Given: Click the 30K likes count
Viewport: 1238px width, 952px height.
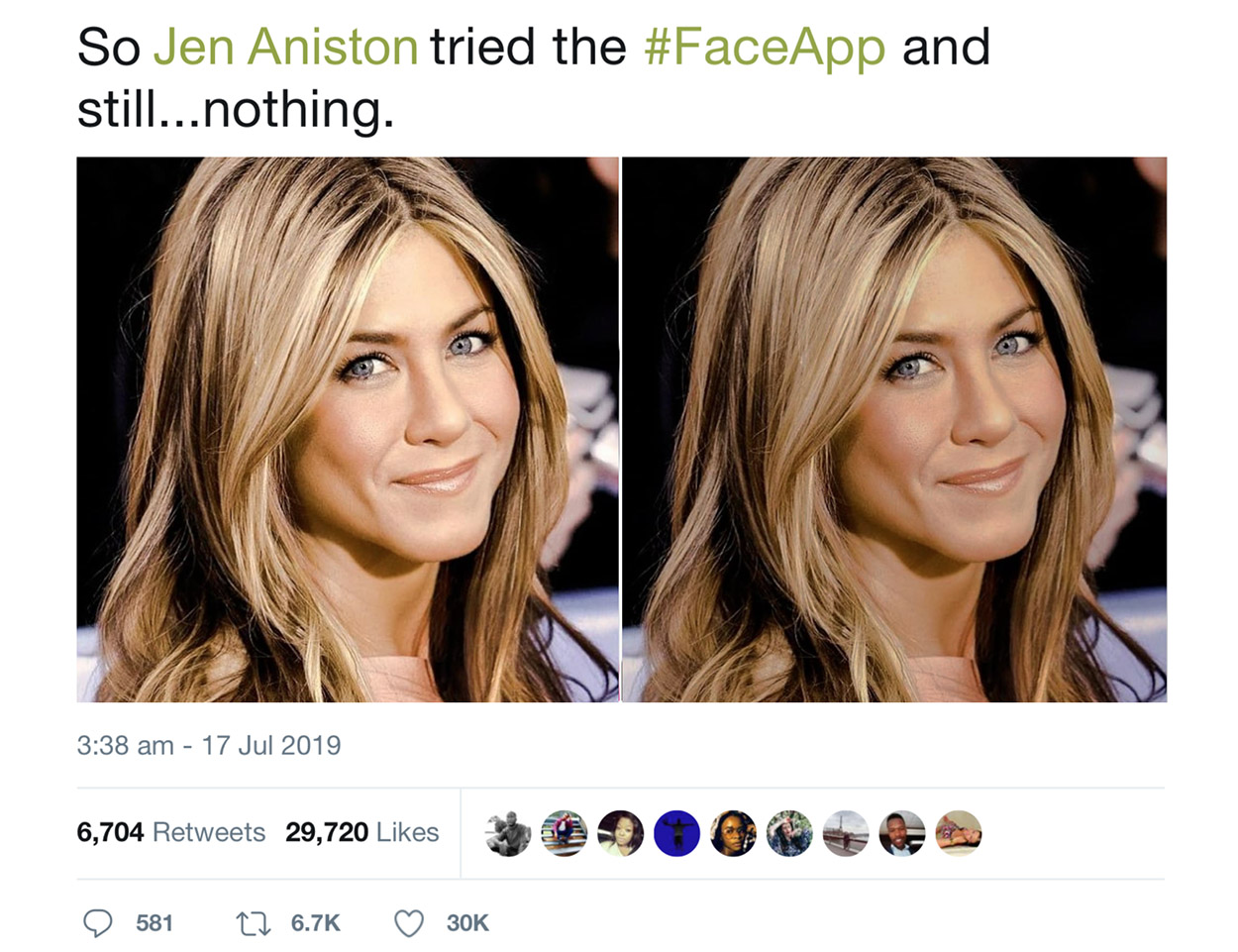Looking at the screenshot, I should 467,923.
